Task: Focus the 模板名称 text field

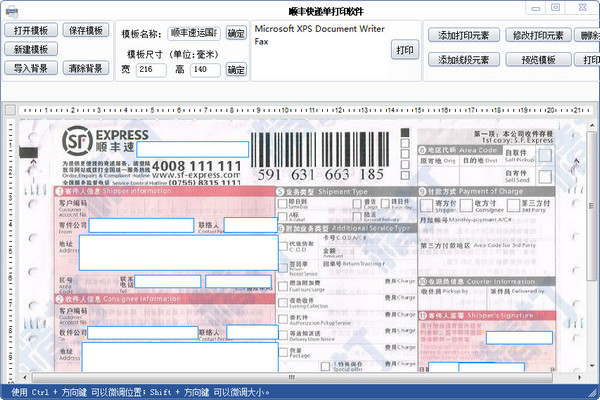Action: click(x=194, y=33)
